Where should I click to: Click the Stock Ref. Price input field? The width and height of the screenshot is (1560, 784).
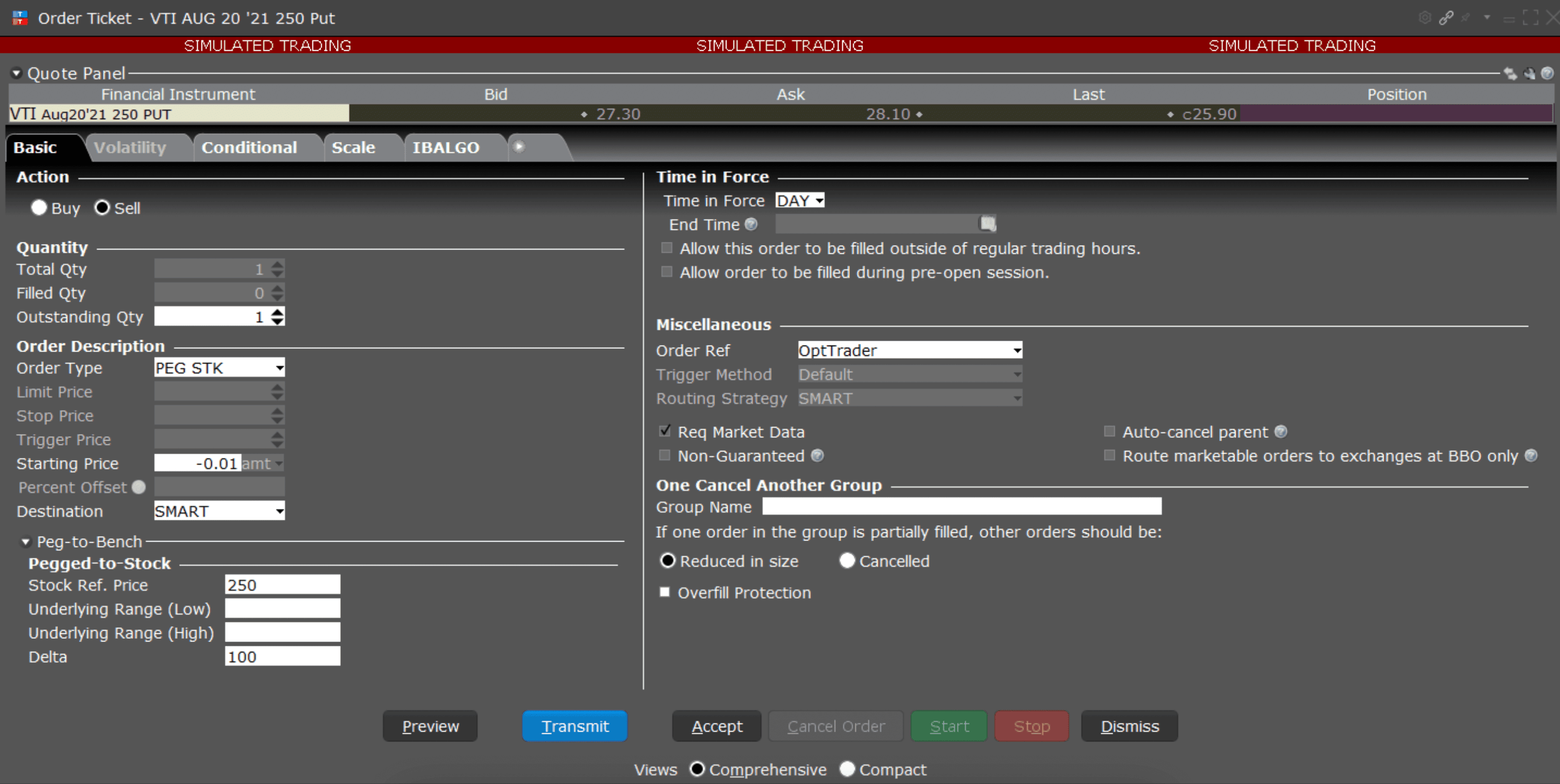(x=282, y=585)
